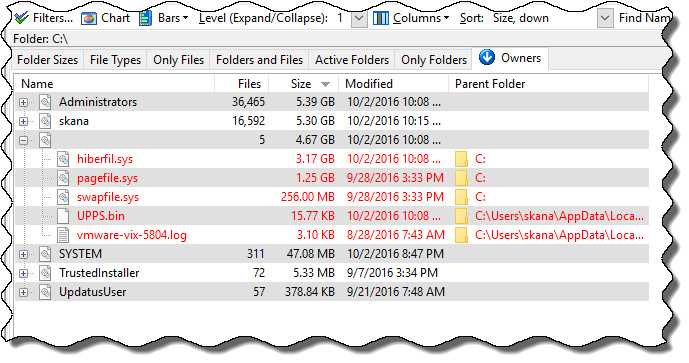Open the Level expand/collapse dropdown
The height and width of the screenshot is (363, 689).
[x=359, y=18]
